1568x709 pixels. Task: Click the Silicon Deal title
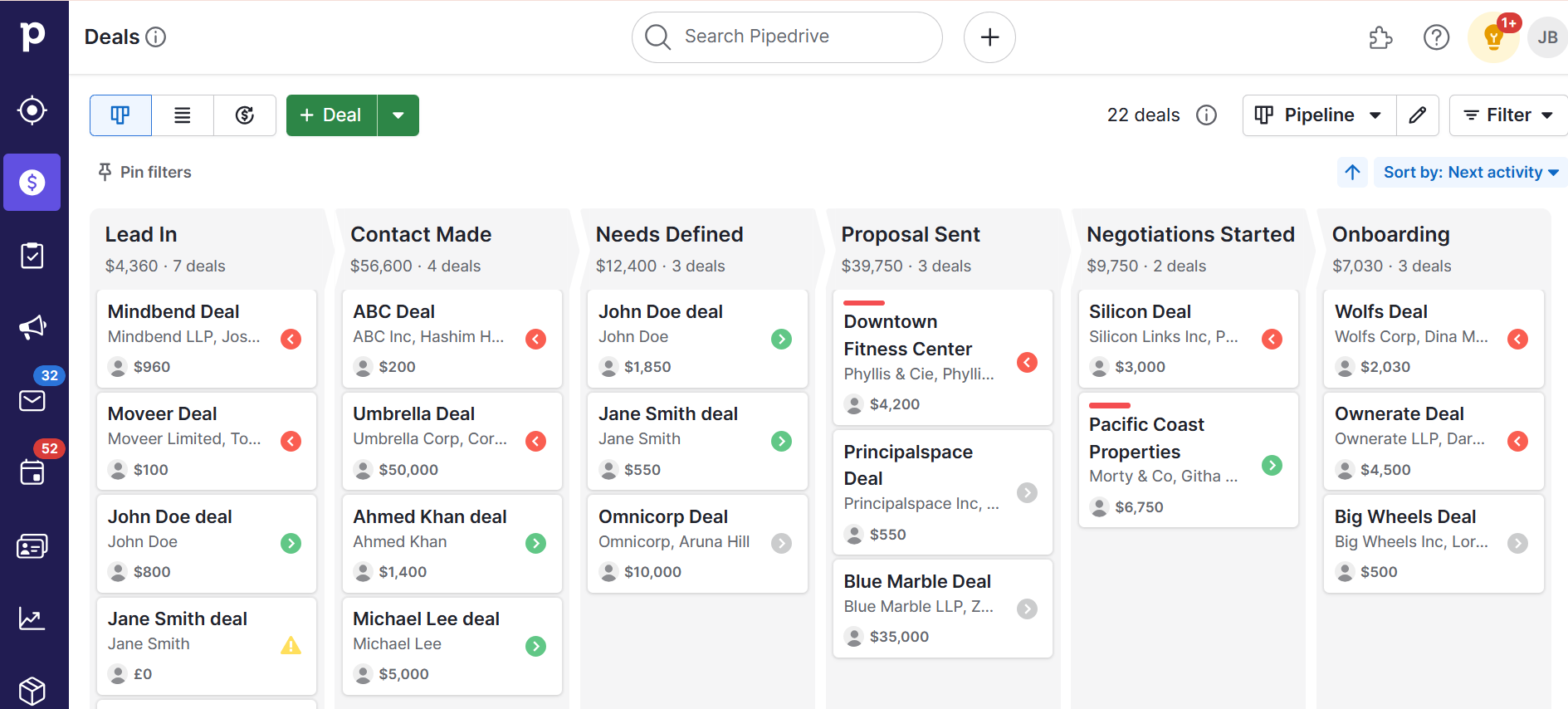[1140, 311]
